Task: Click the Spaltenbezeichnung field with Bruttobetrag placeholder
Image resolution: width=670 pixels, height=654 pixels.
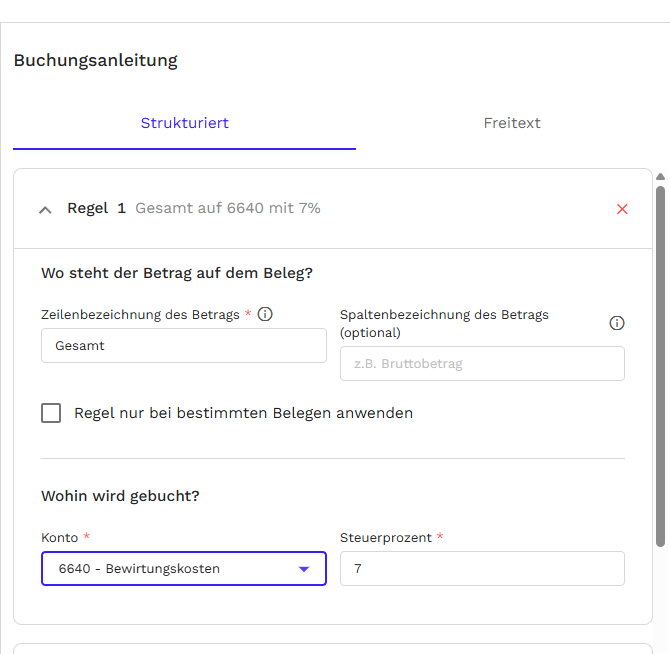Action: 482,364
